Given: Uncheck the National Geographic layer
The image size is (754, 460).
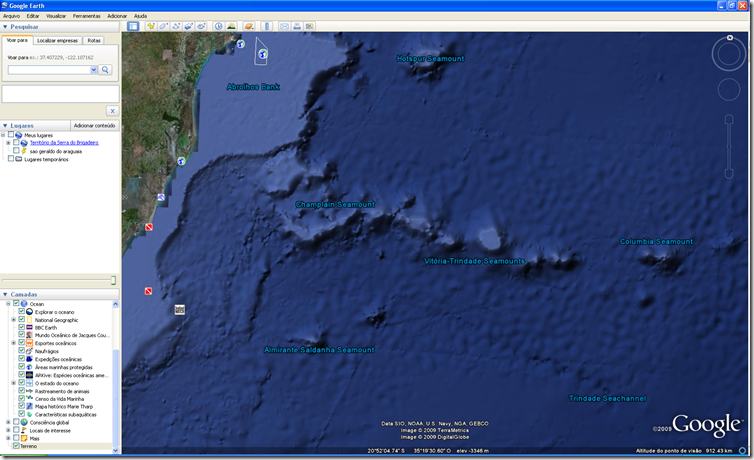Looking at the screenshot, I should (x=22, y=320).
